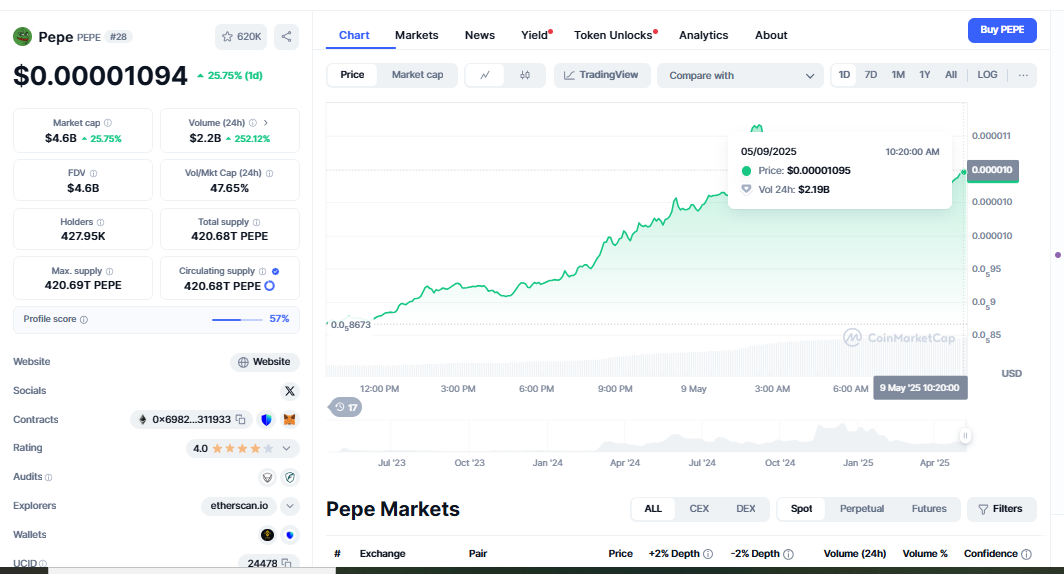The width and height of the screenshot is (1064, 574).
Task: Copy the contract address 0x6982...311933
Action: [240, 419]
